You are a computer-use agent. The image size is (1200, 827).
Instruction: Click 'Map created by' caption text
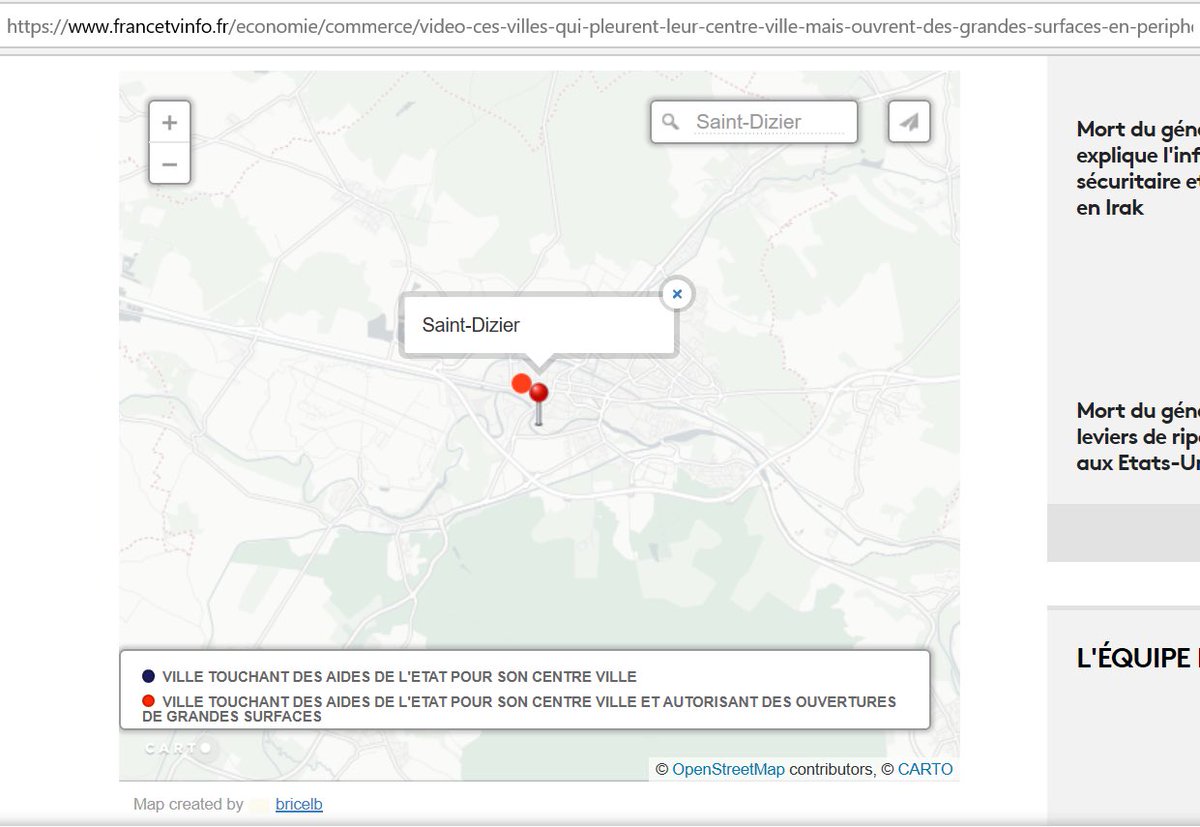[x=188, y=804]
